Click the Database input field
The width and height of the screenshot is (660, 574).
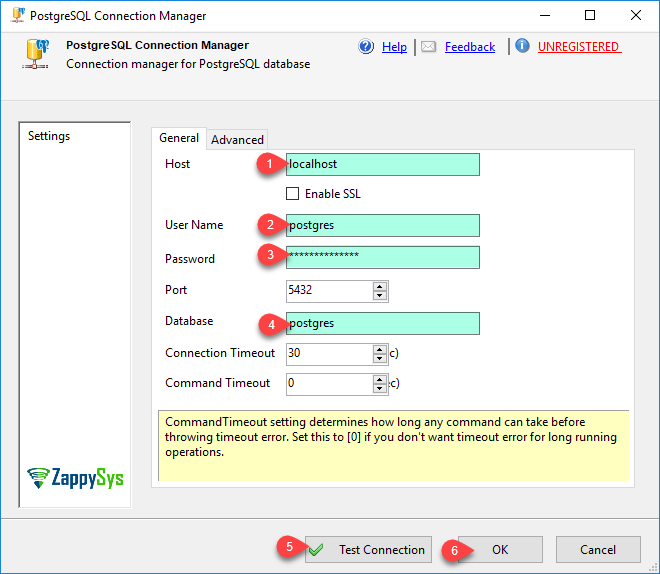click(383, 323)
